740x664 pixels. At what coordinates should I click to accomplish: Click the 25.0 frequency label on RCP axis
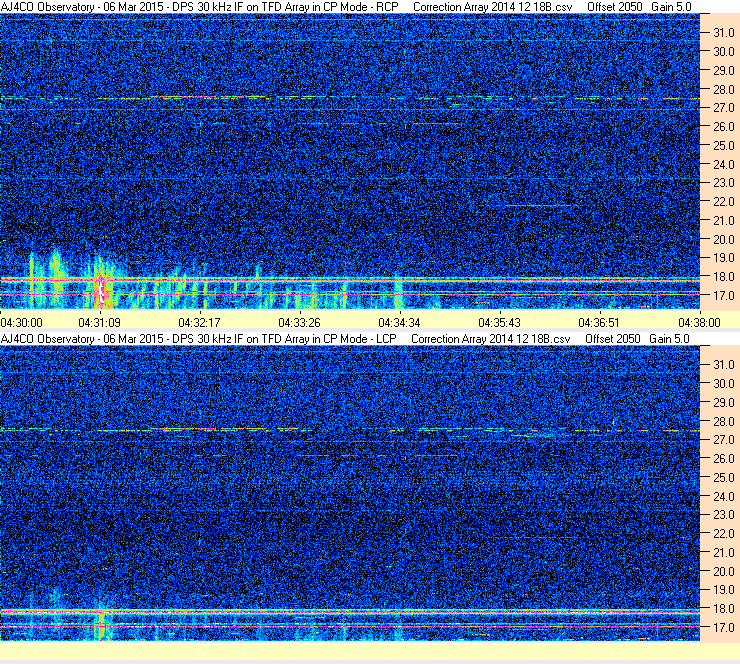(x=723, y=145)
